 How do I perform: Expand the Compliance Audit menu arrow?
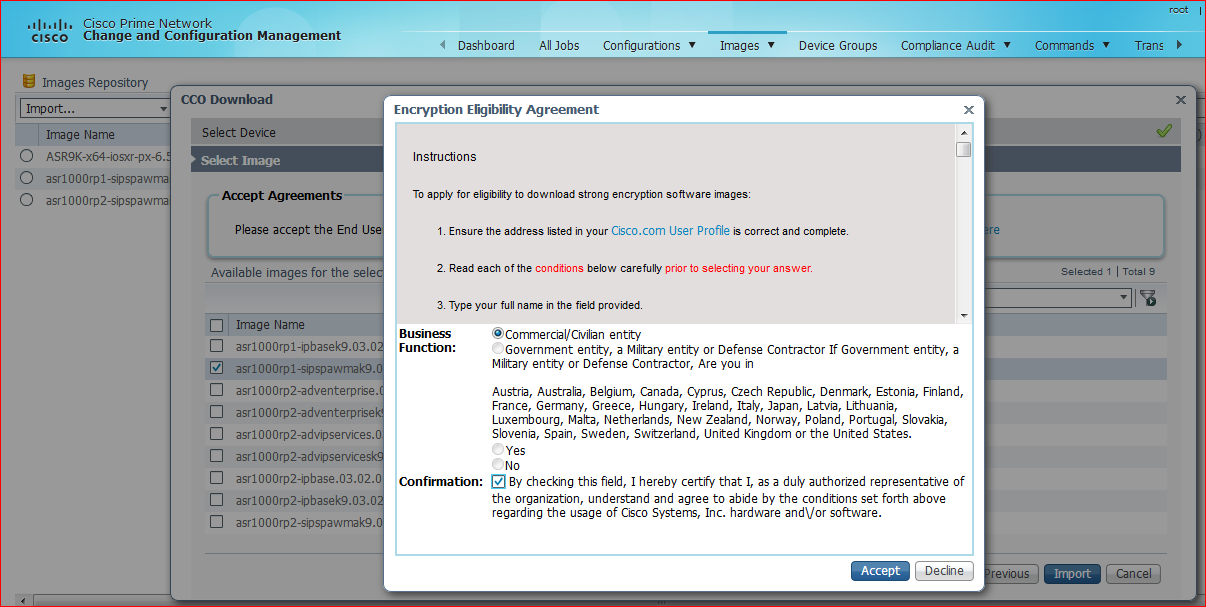pos(1007,45)
